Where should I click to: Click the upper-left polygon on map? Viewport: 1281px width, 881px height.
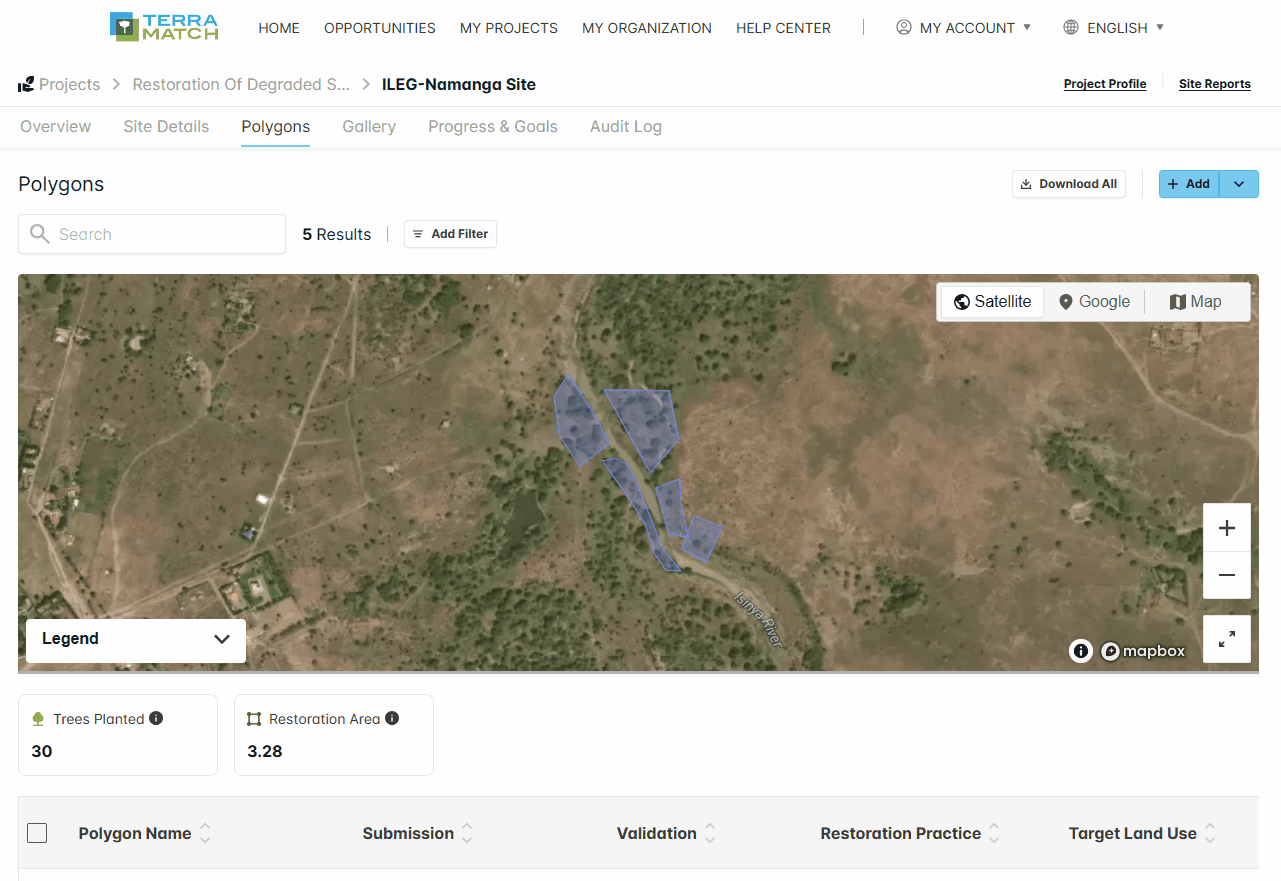click(580, 421)
